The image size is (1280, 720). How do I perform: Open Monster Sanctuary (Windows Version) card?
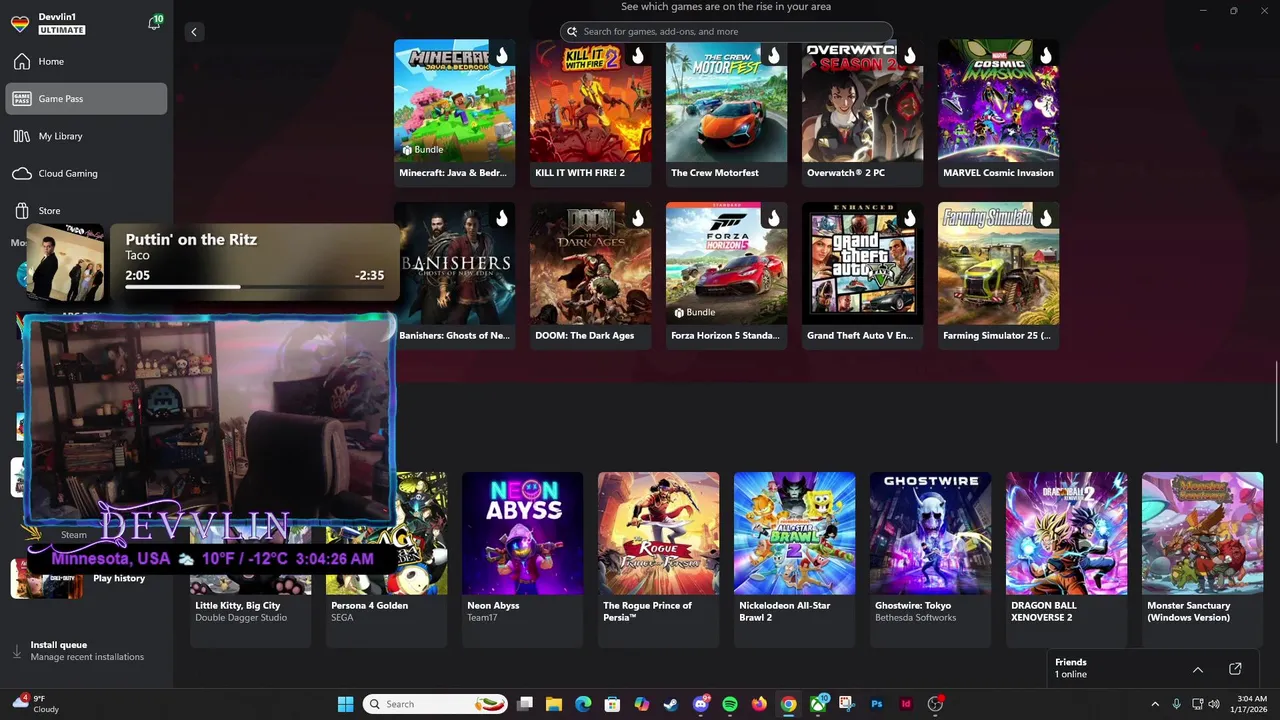[1203, 559]
